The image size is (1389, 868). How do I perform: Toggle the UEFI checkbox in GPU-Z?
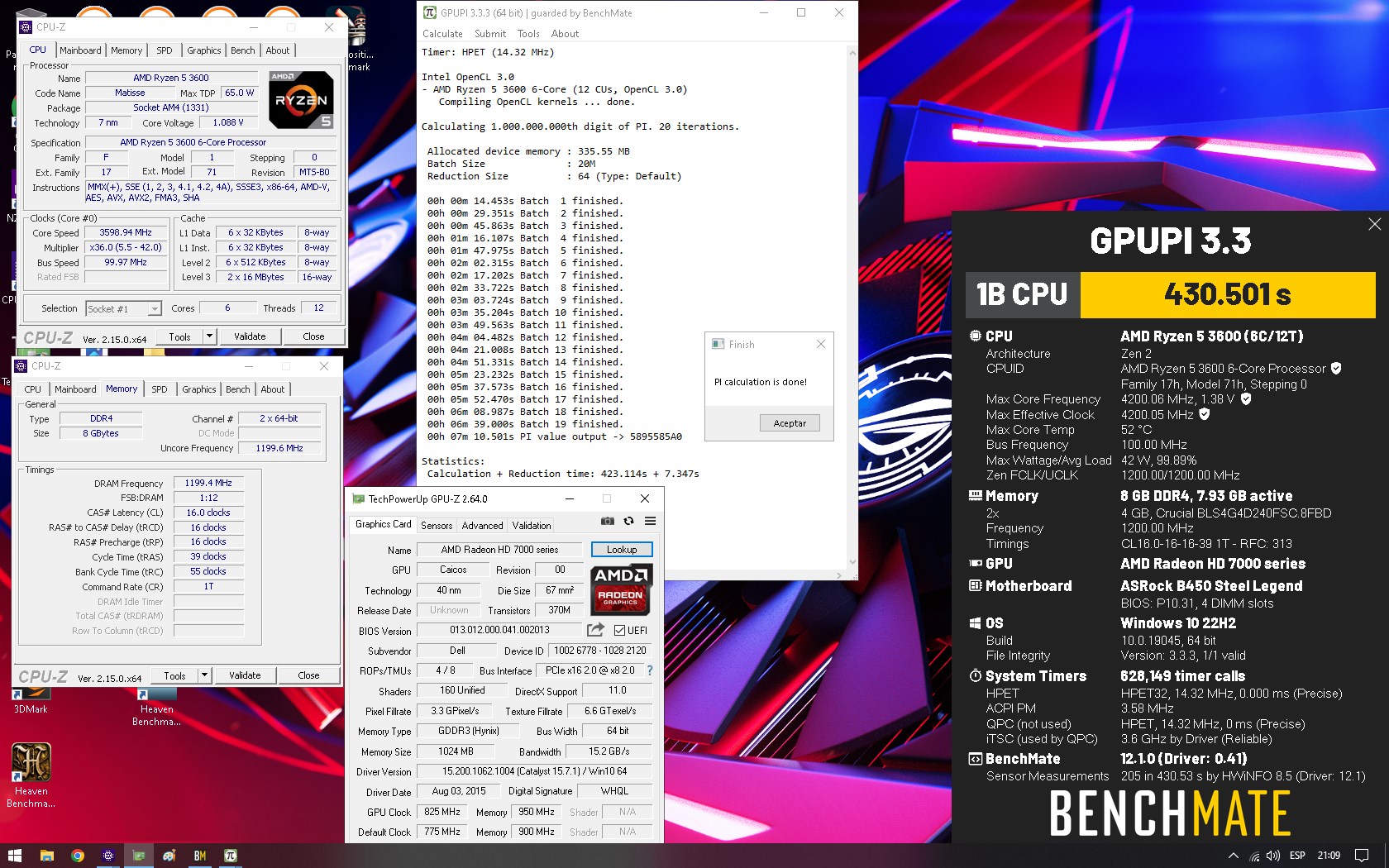coord(619,630)
